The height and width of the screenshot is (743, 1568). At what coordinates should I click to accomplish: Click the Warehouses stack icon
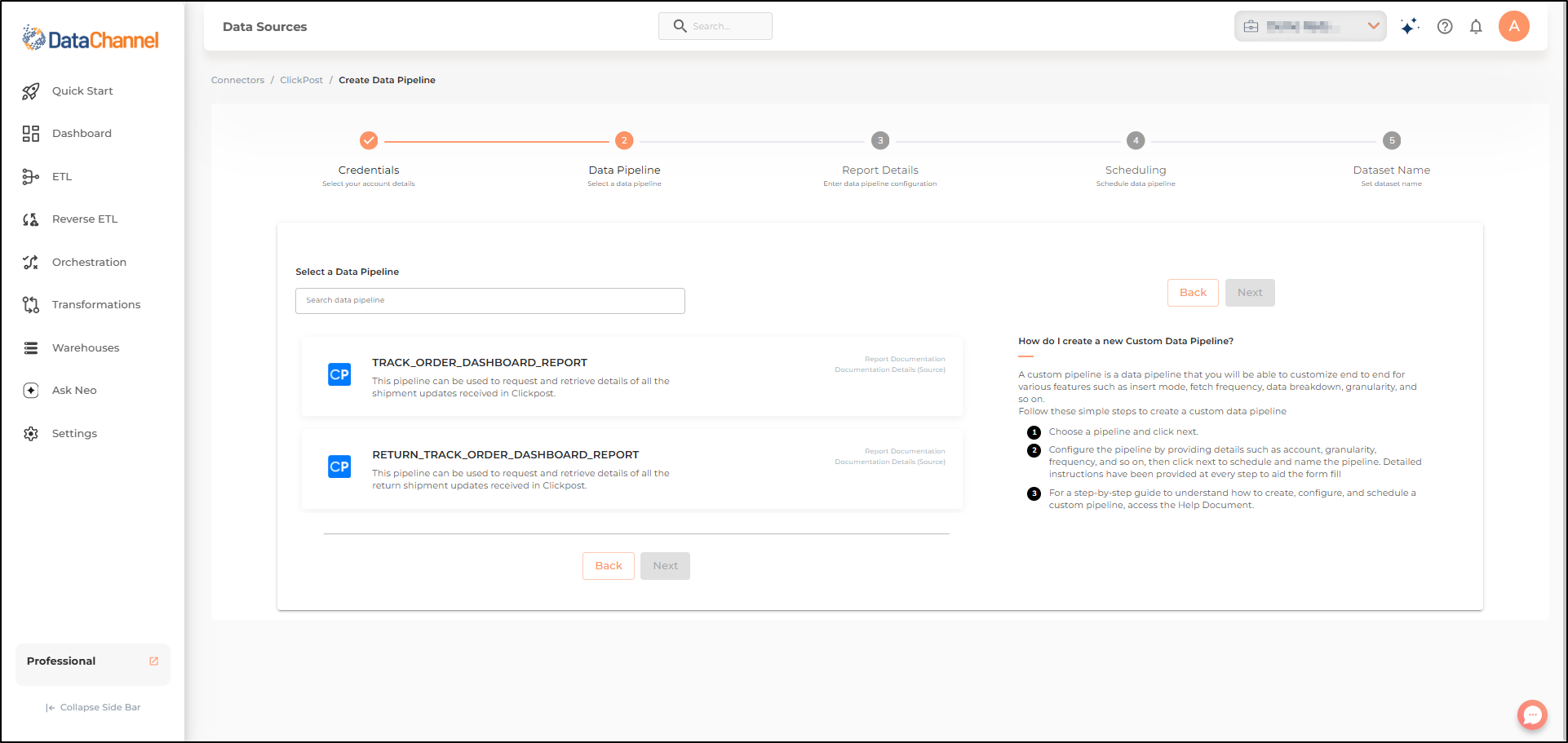tap(31, 348)
